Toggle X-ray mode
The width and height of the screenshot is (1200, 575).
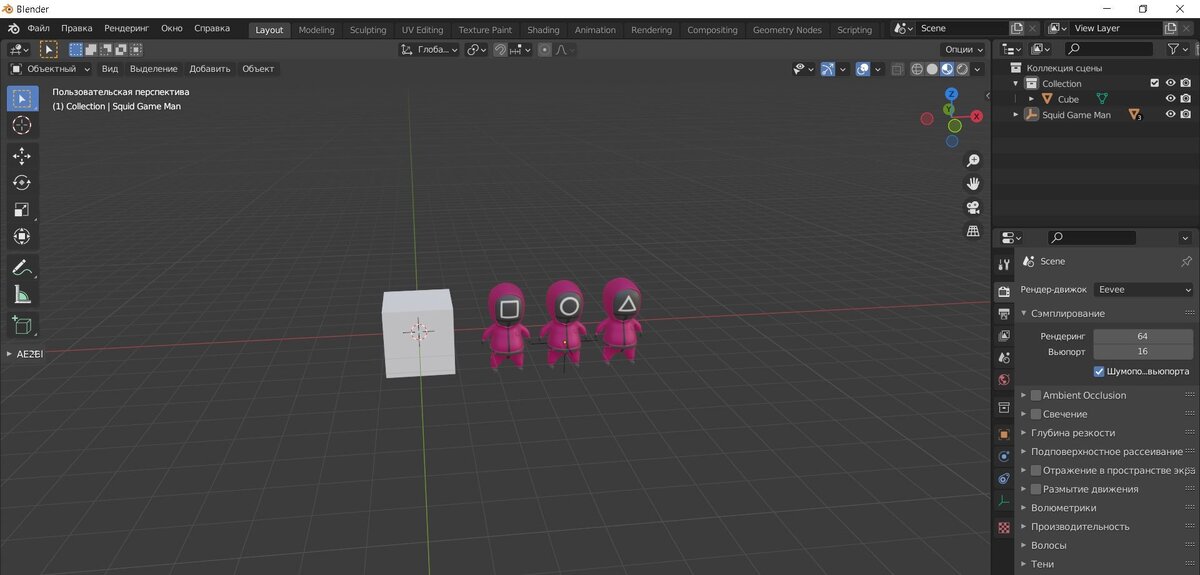pyautogui.click(x=897, y=69)
